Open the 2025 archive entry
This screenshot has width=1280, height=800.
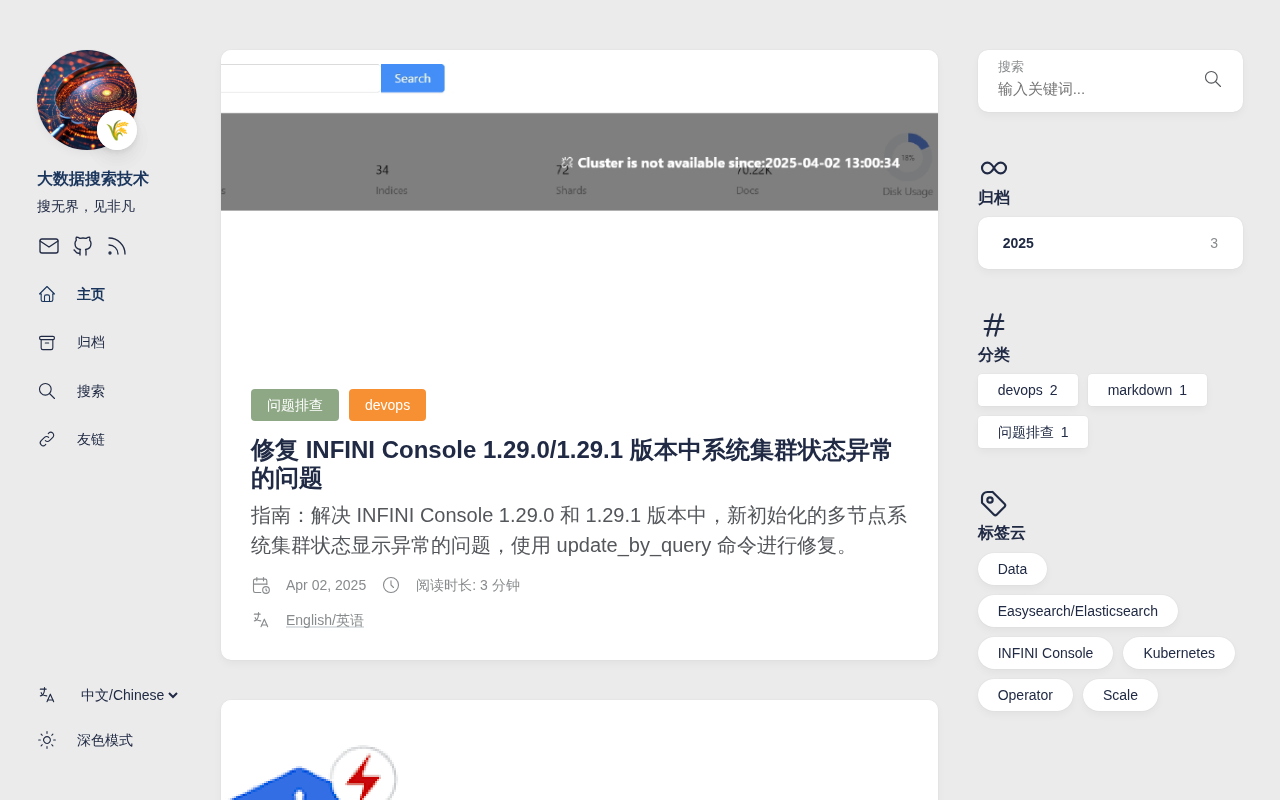pos(1110,243)
